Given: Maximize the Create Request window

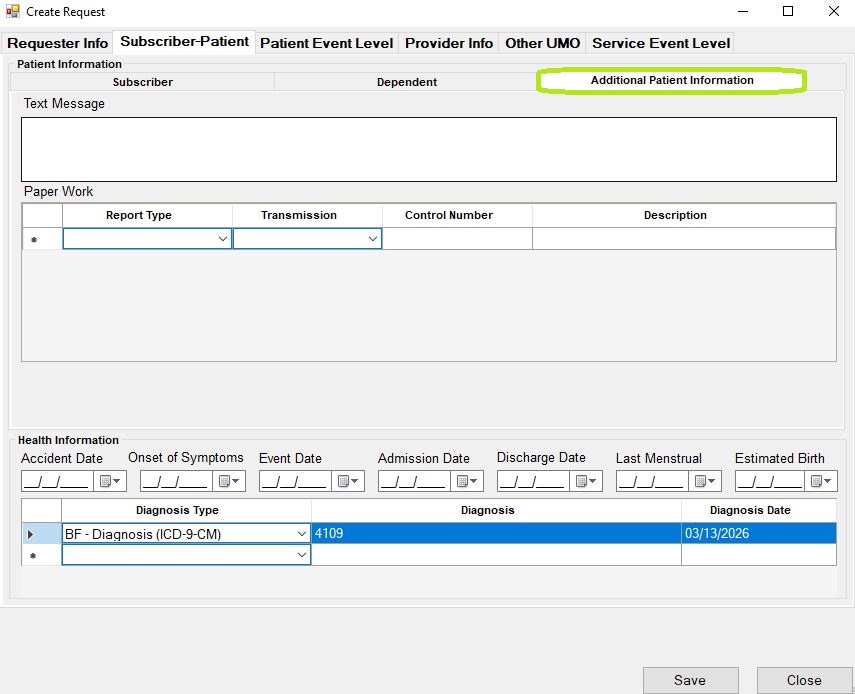Looking at the screenshot, I should tap(788, 11).
